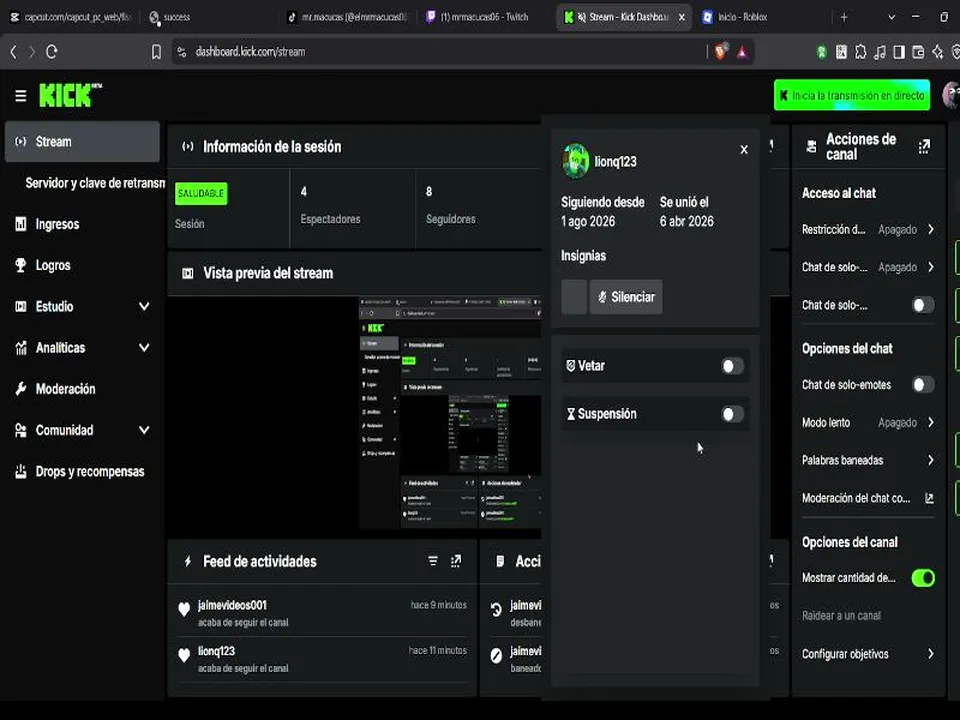Open Drops y recompensas
This screenshot has width=960, height=720.
(89, 471)
